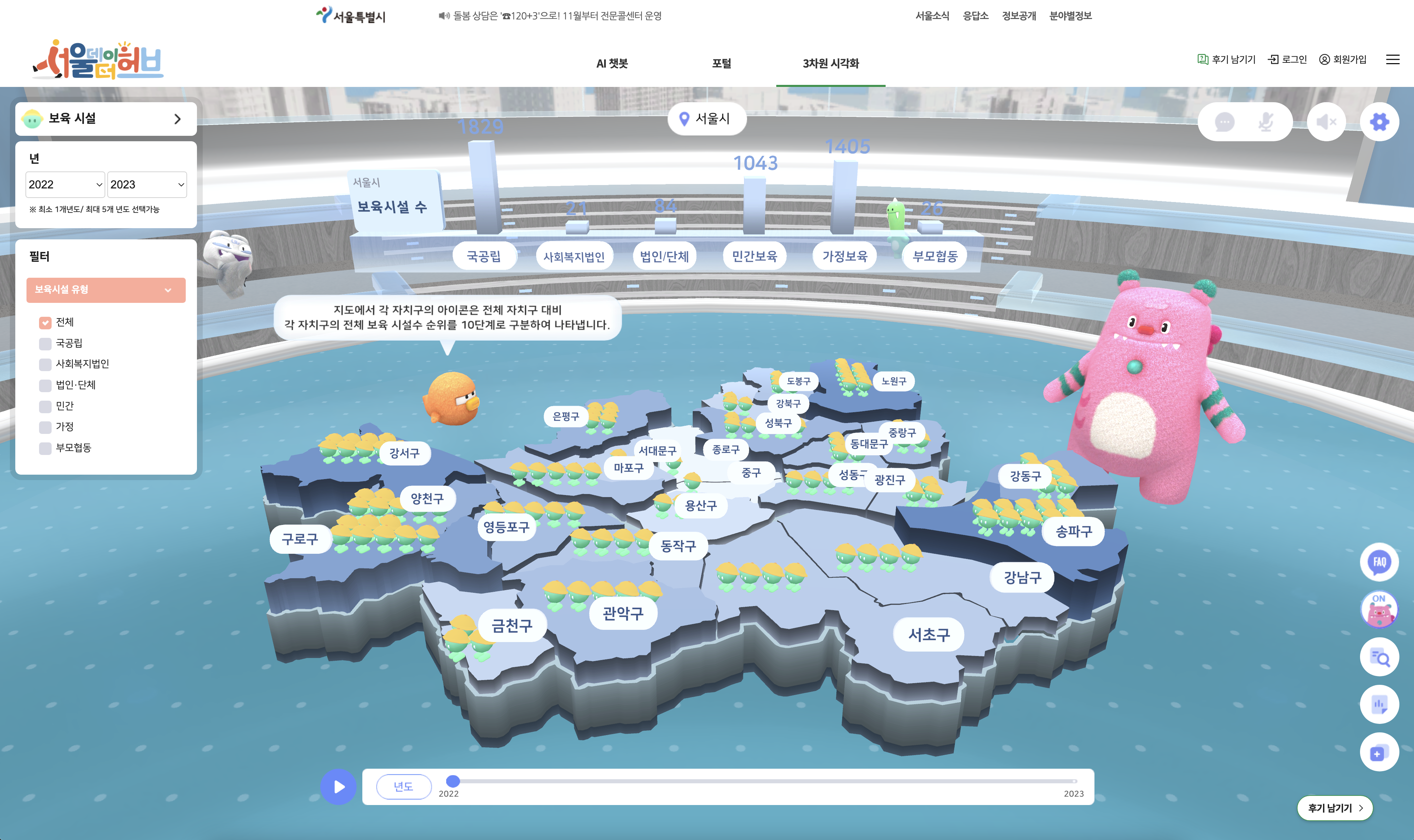Open the 2022 year dropdown

[65, 184]
